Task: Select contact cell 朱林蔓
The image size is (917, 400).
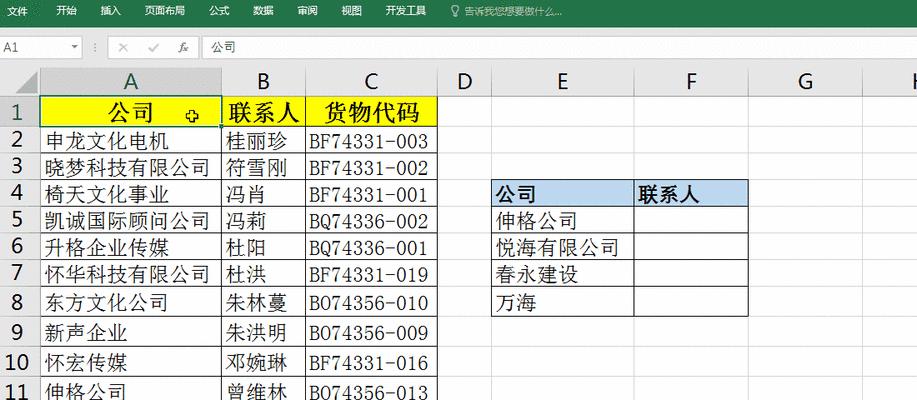Action: click(x=264, y=302)
